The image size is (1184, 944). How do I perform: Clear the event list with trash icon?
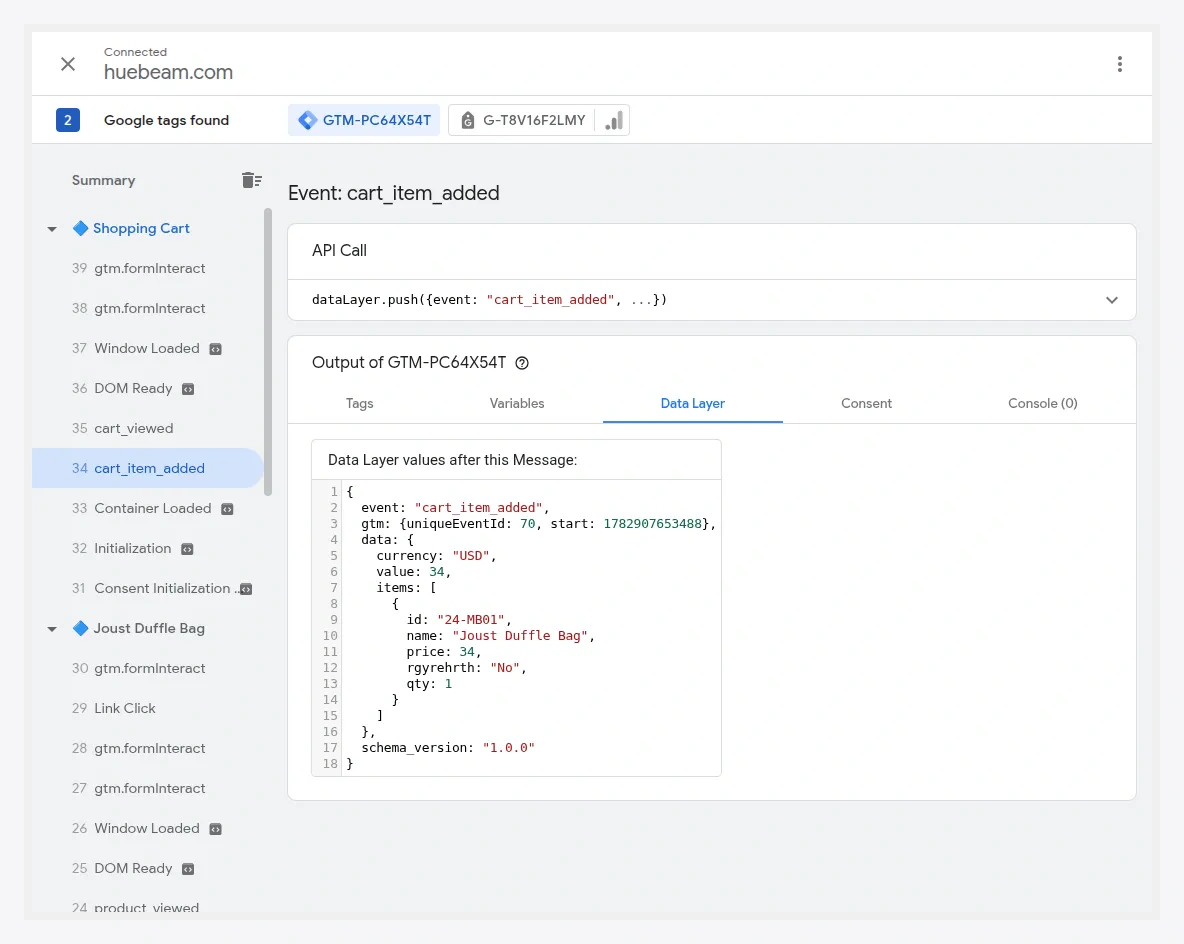pyautogui.click(x=251, y=180)
